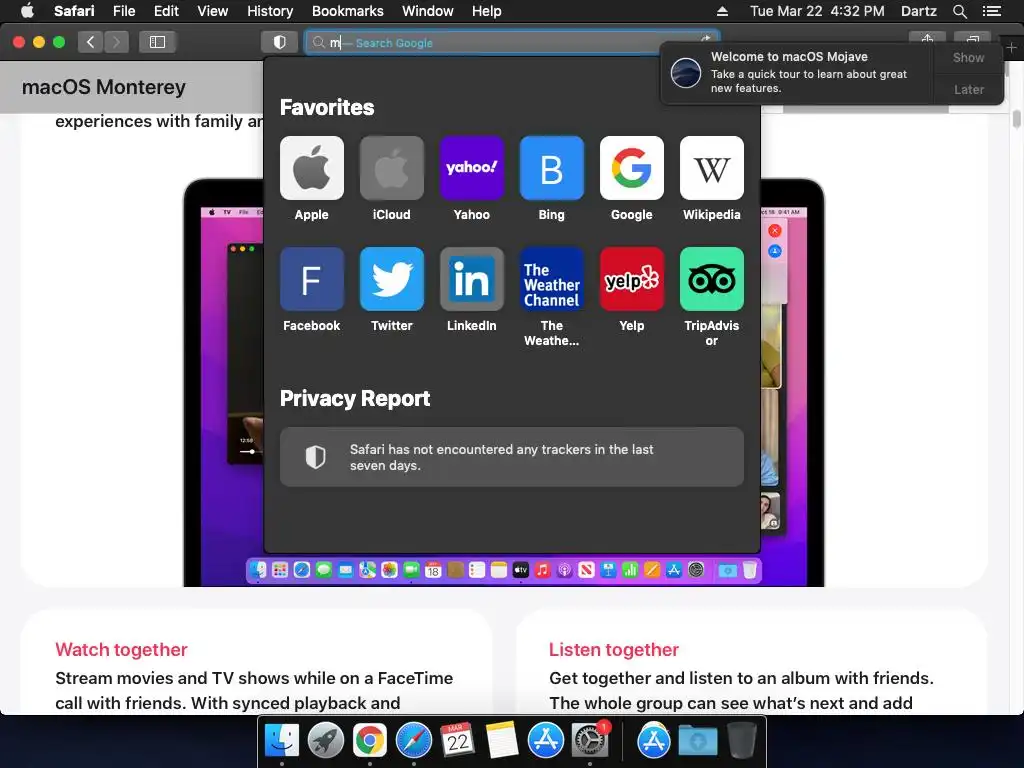Viewport: 1024px width, 768px height.
Task: Open Google Chrome from the Dock
Action: coord(370,740)
